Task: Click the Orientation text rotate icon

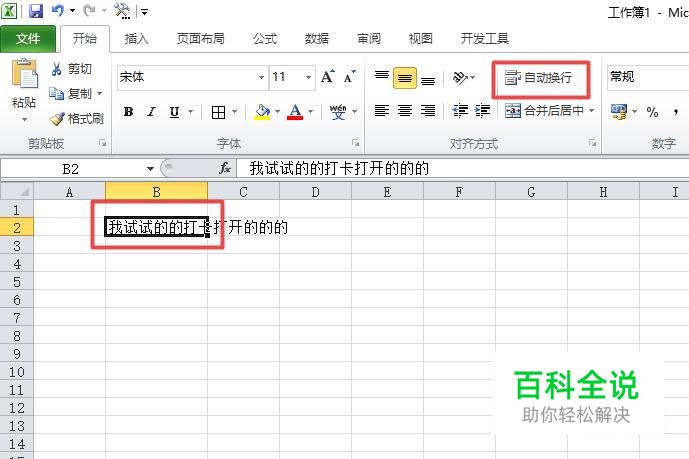Action: click(460, 78)
